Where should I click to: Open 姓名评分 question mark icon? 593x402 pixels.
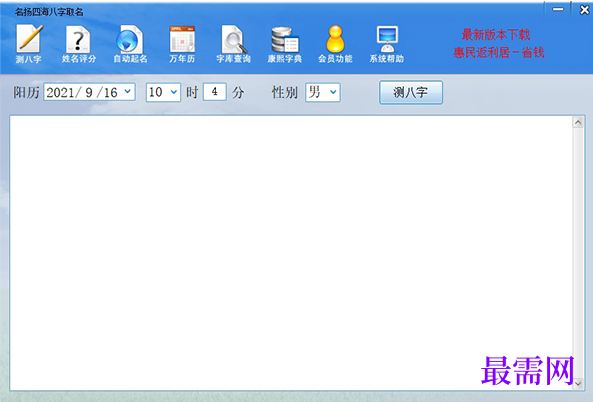pyautogui.click(x=79, y=43)
